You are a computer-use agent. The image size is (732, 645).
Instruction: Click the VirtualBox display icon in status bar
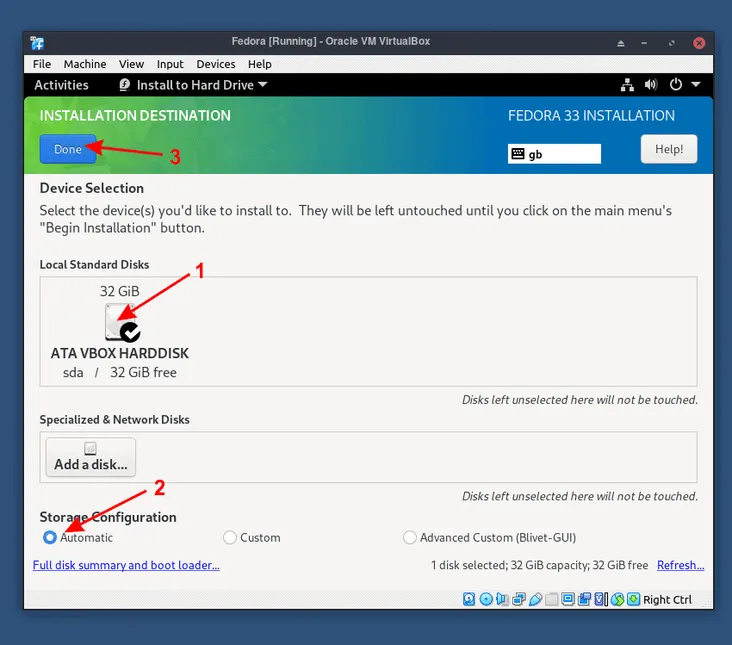pos(568,599)
